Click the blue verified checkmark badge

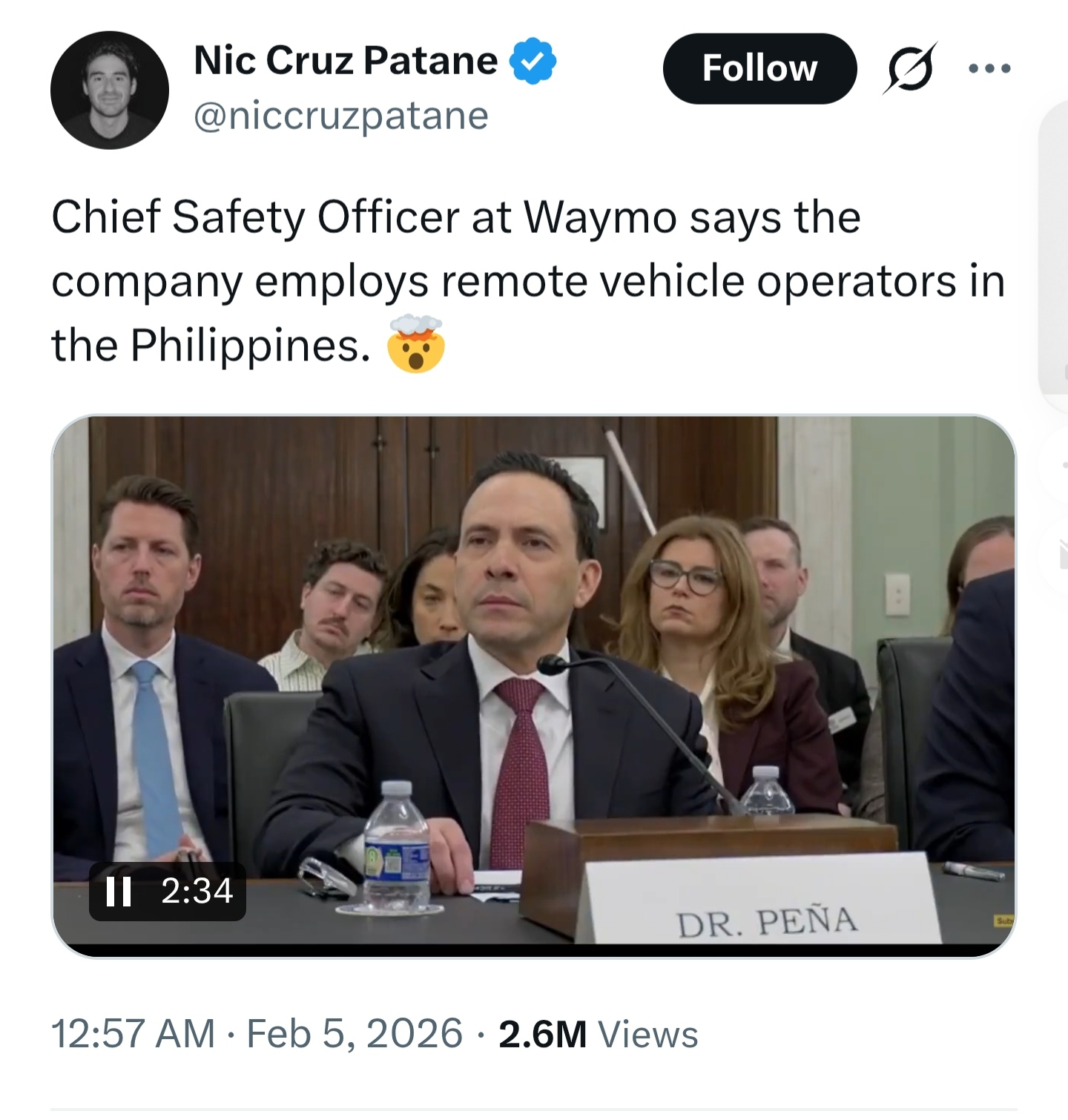[533, 61]
